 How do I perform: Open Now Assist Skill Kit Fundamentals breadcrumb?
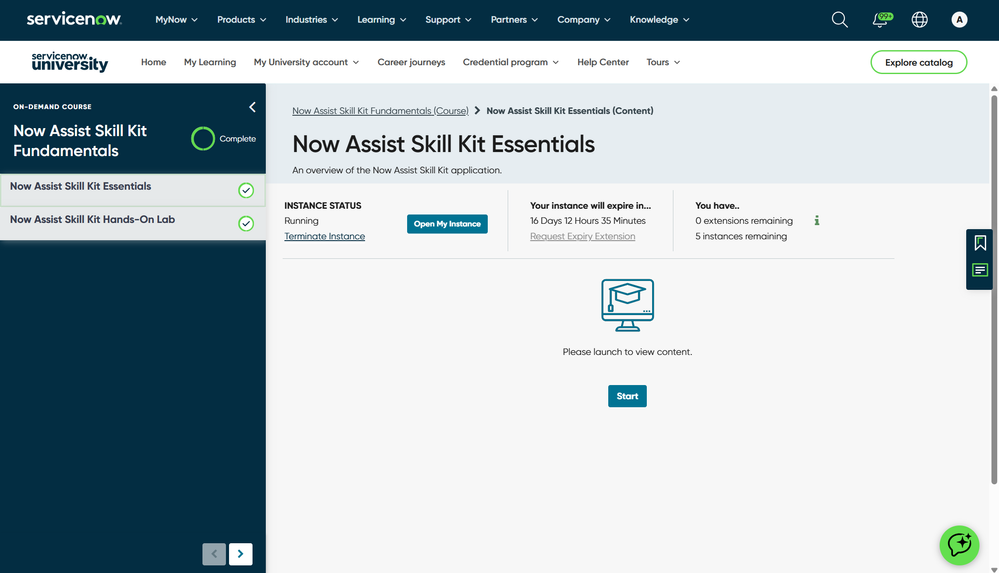click(x=380, y=110)
